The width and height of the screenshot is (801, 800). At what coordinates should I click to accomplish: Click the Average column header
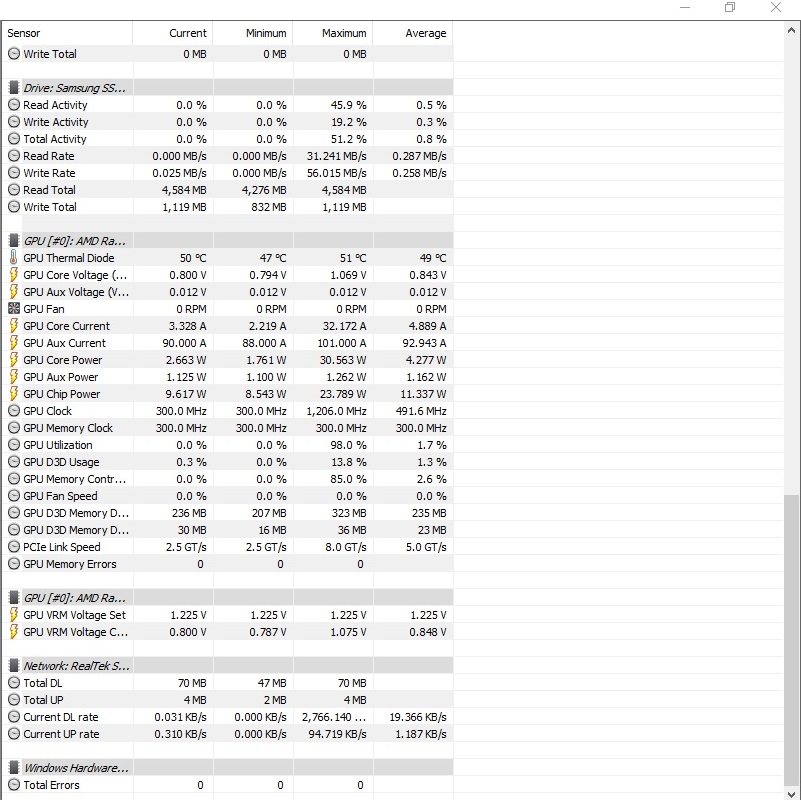coord(413,33)
